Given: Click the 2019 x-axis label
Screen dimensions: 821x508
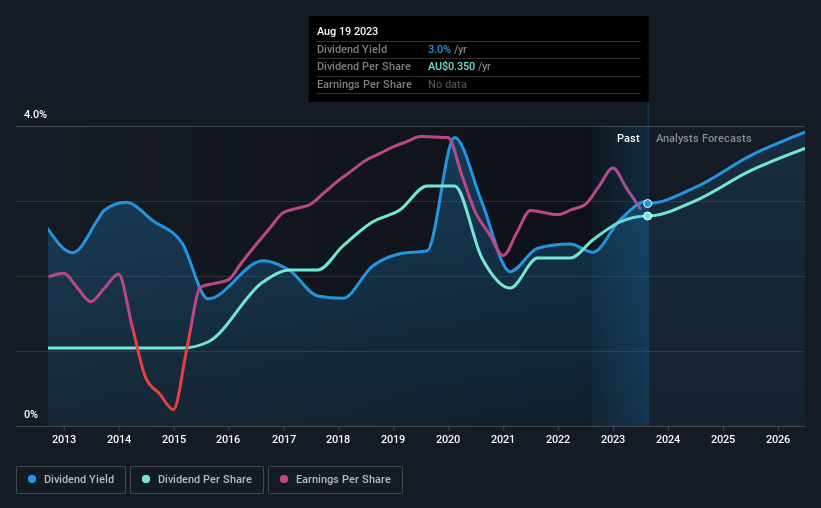Looking at the screenshot, I should [x=393, y=439].
